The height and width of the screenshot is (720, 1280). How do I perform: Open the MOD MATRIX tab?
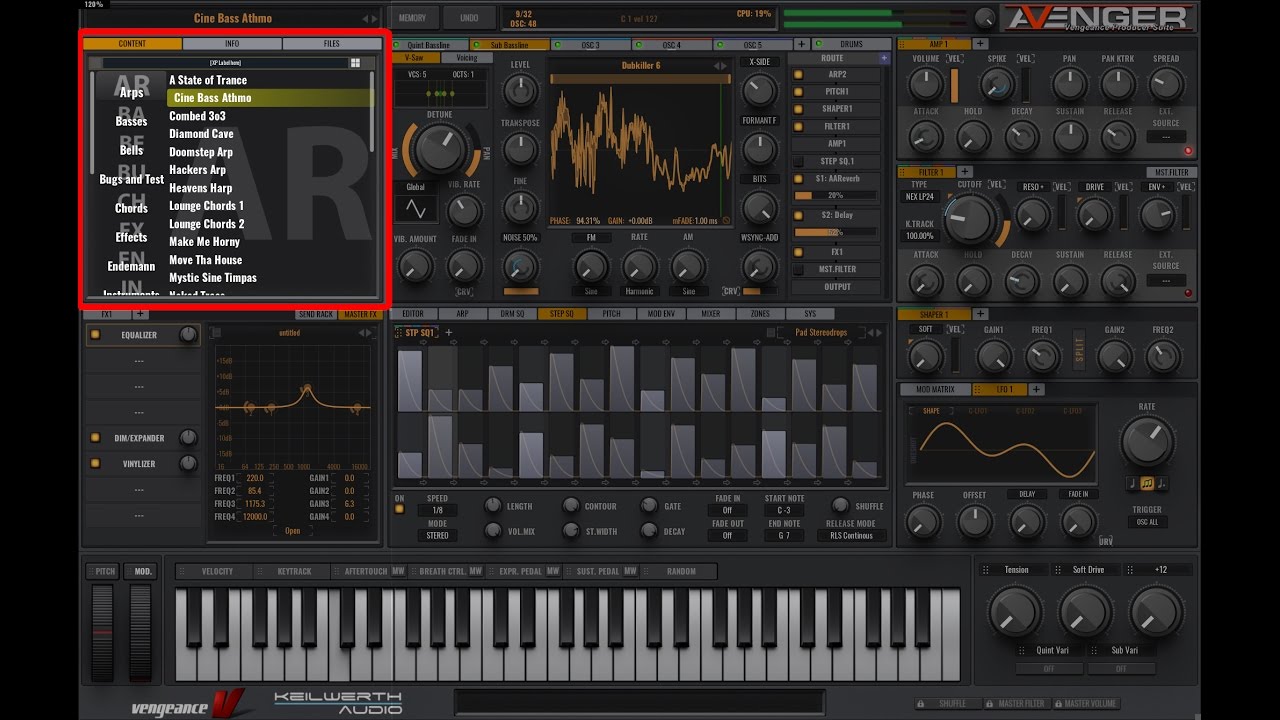(935, 389)
